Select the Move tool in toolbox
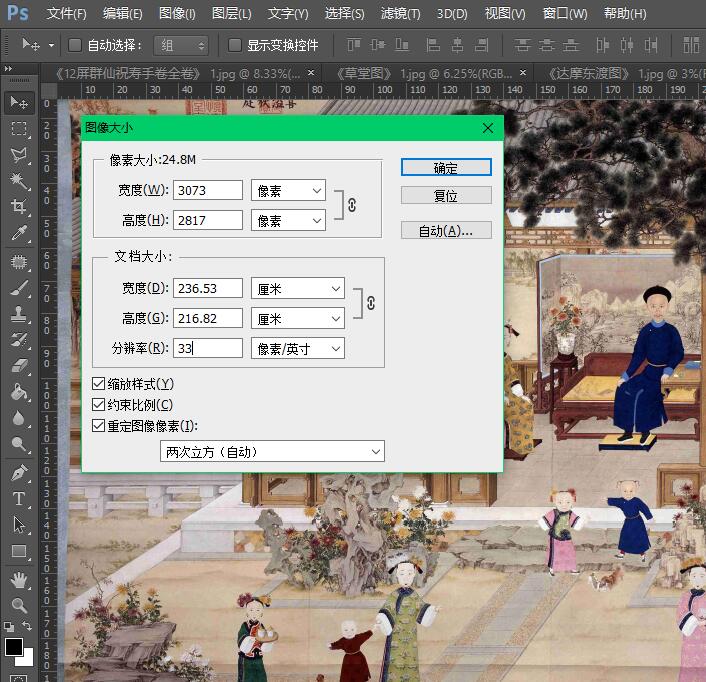Viewport: 706px width, 682px height. tap(19, 103)
